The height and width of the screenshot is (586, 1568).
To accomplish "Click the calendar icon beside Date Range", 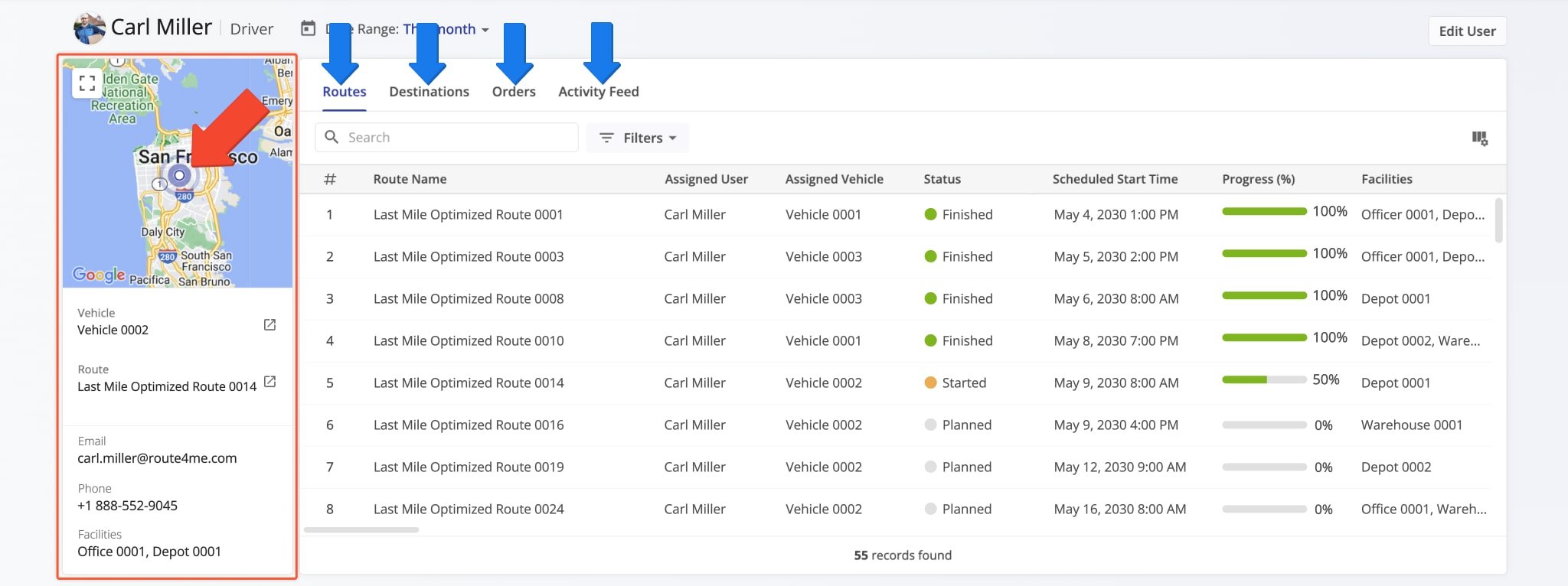I will [308, 29].
